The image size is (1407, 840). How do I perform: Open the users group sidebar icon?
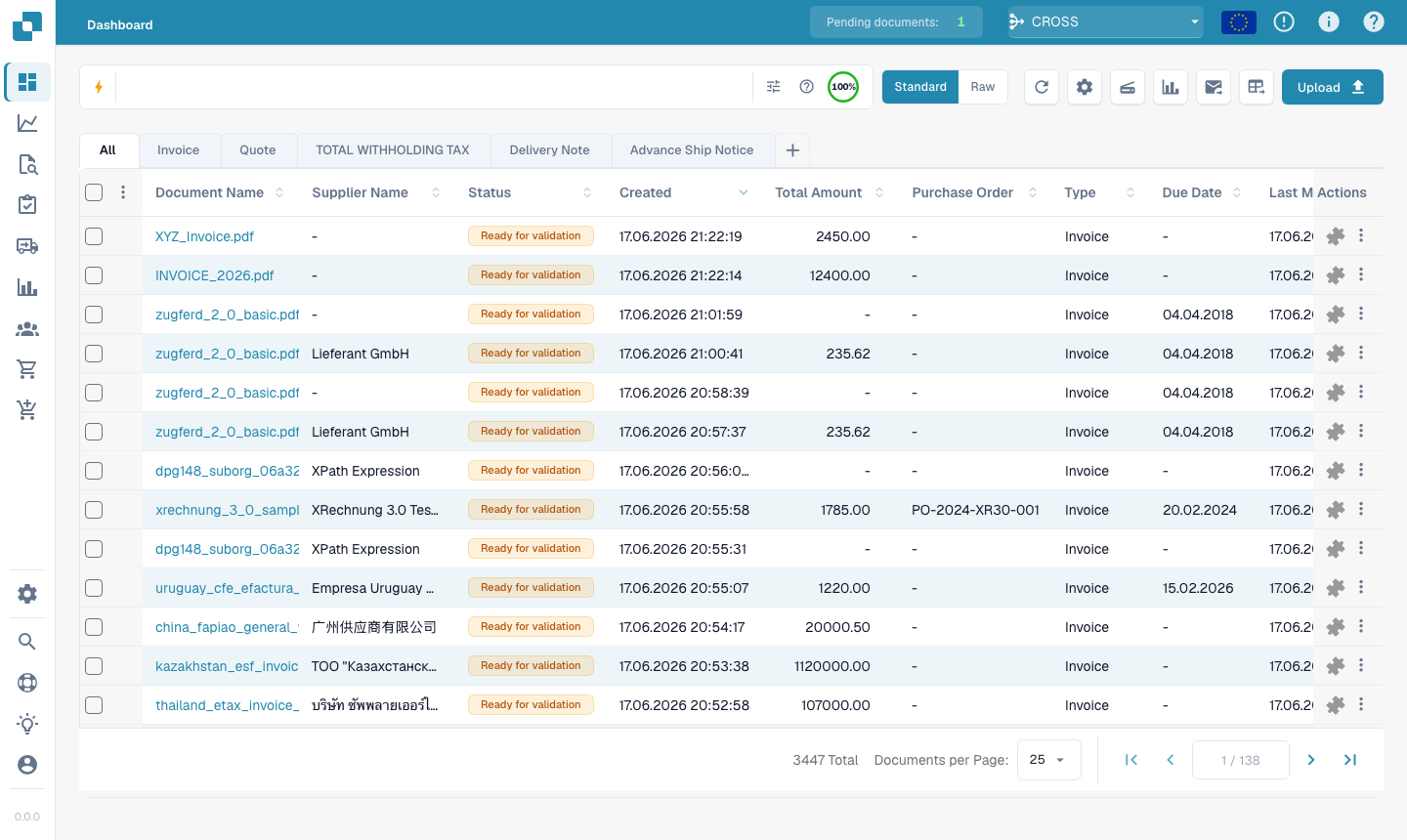27,329
